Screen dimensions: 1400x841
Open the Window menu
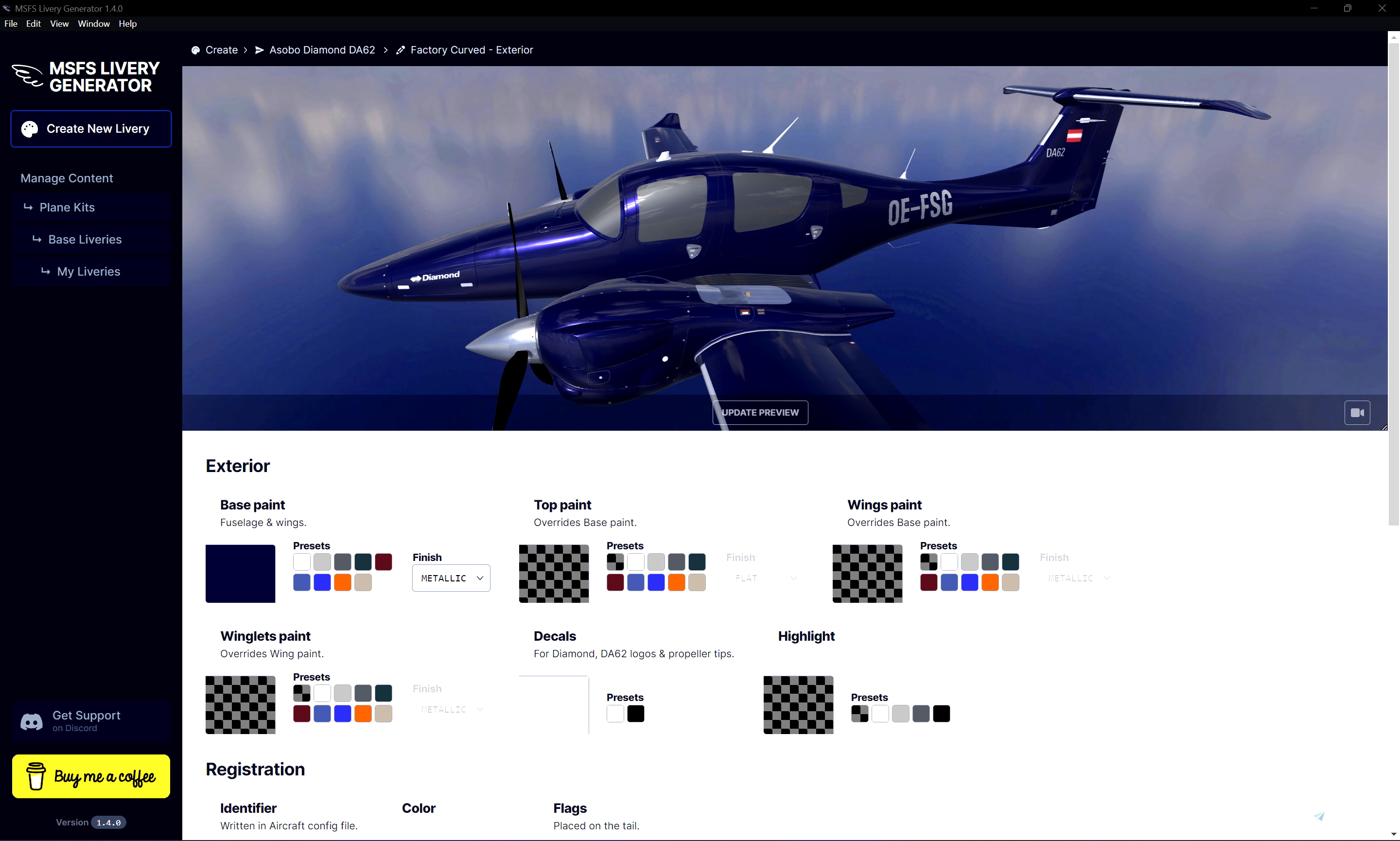93,24
